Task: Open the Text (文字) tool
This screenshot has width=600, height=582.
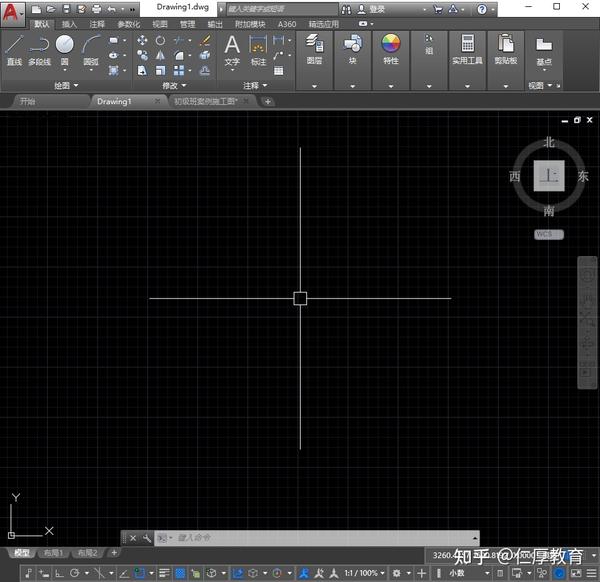Action: coord(232,51)
